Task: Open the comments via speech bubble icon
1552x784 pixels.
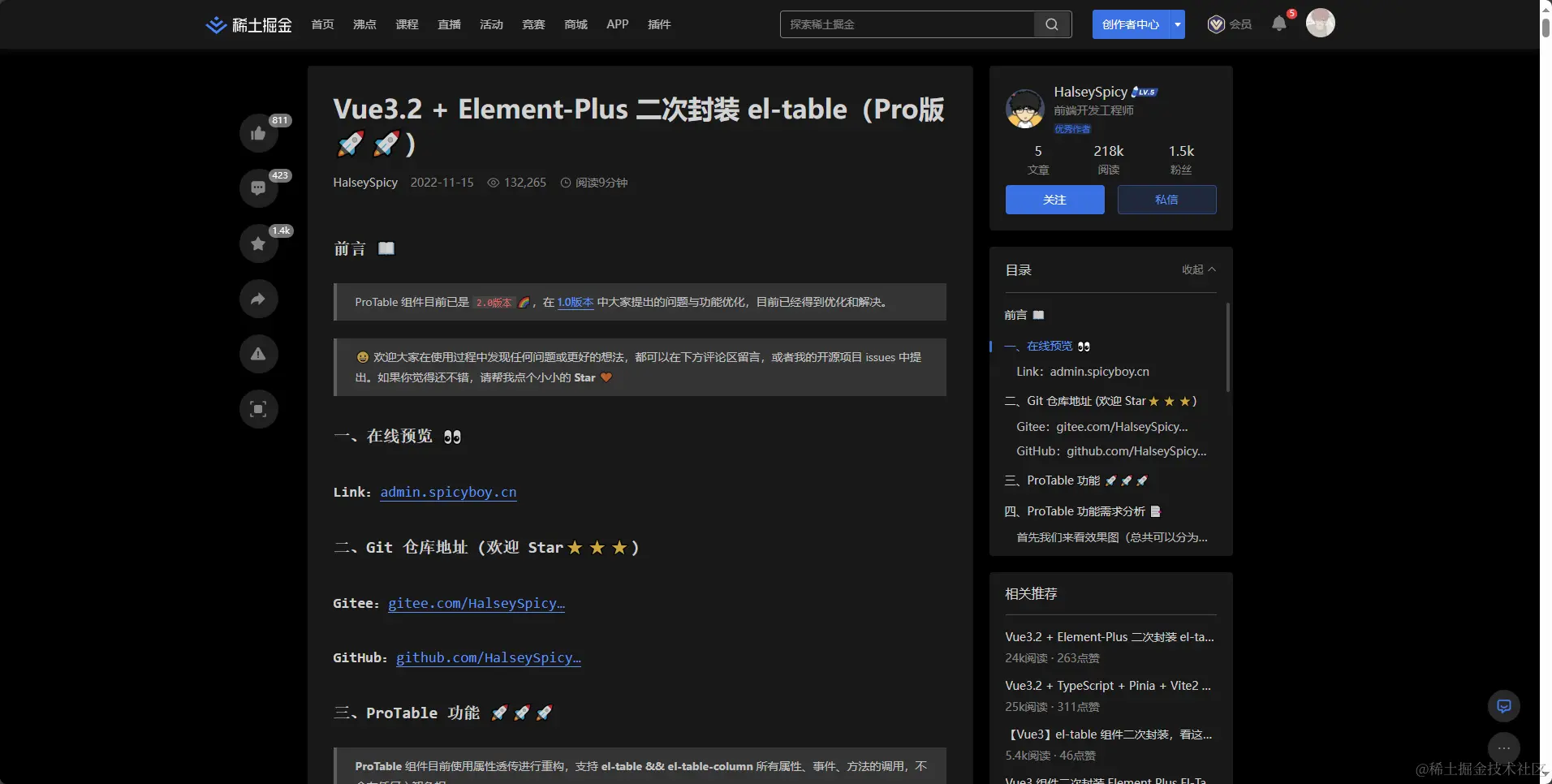Action: coord(257,188)
